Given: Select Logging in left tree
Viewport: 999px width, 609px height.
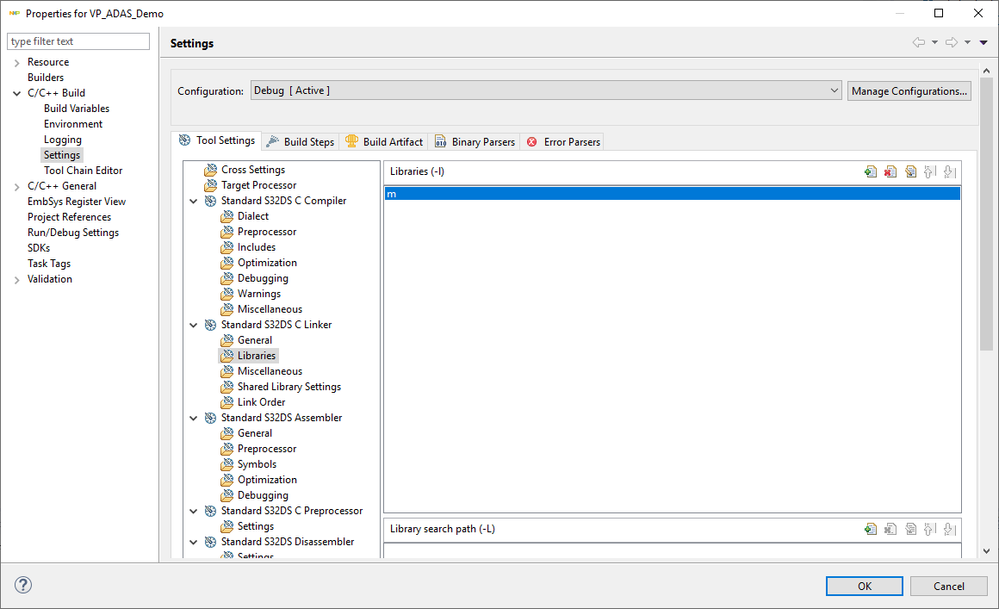Looking at the screenshot, I should [62, 140].
